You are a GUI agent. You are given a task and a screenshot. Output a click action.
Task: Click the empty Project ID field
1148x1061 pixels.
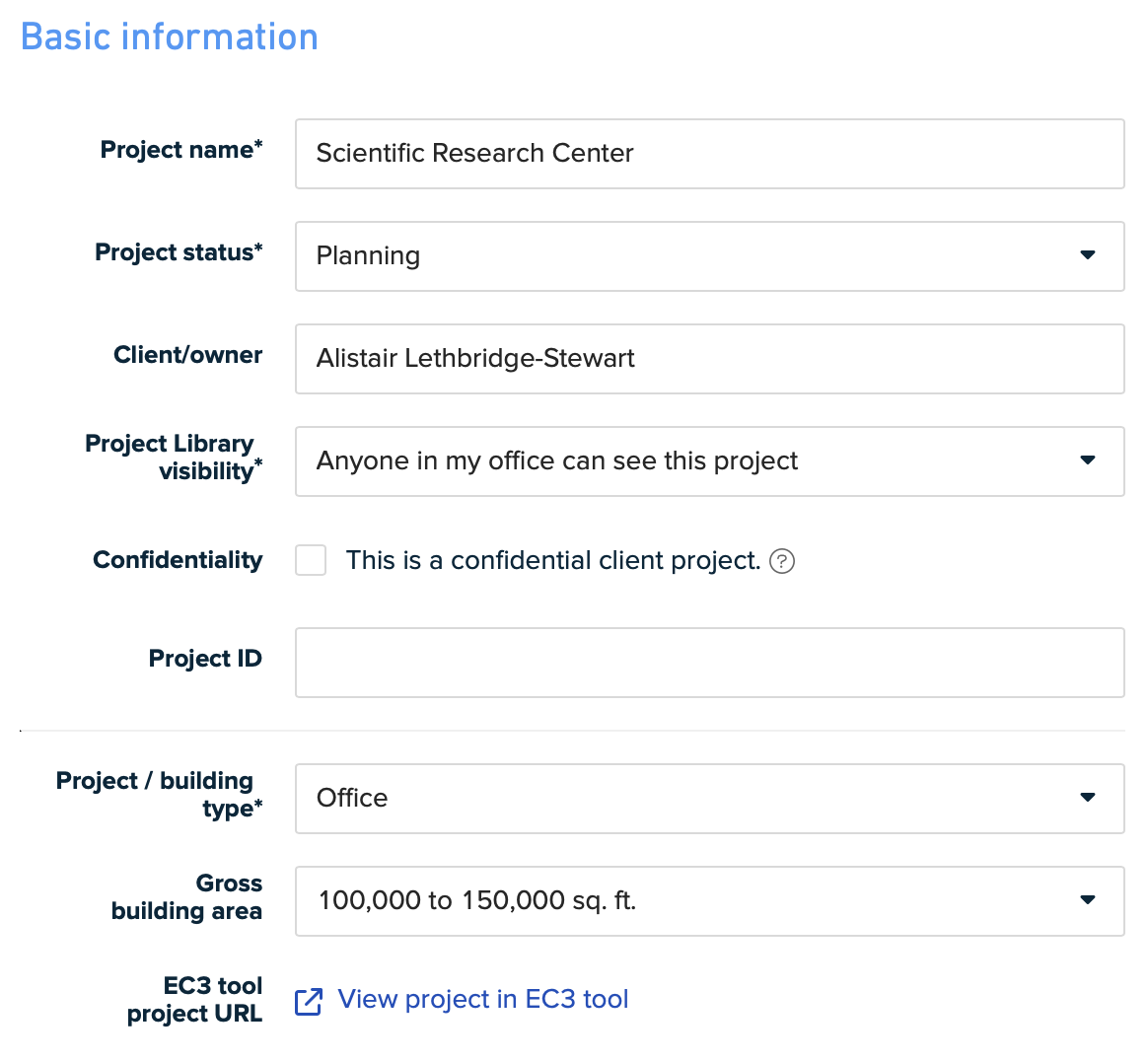pyautogui.click(x=709, y=662)
